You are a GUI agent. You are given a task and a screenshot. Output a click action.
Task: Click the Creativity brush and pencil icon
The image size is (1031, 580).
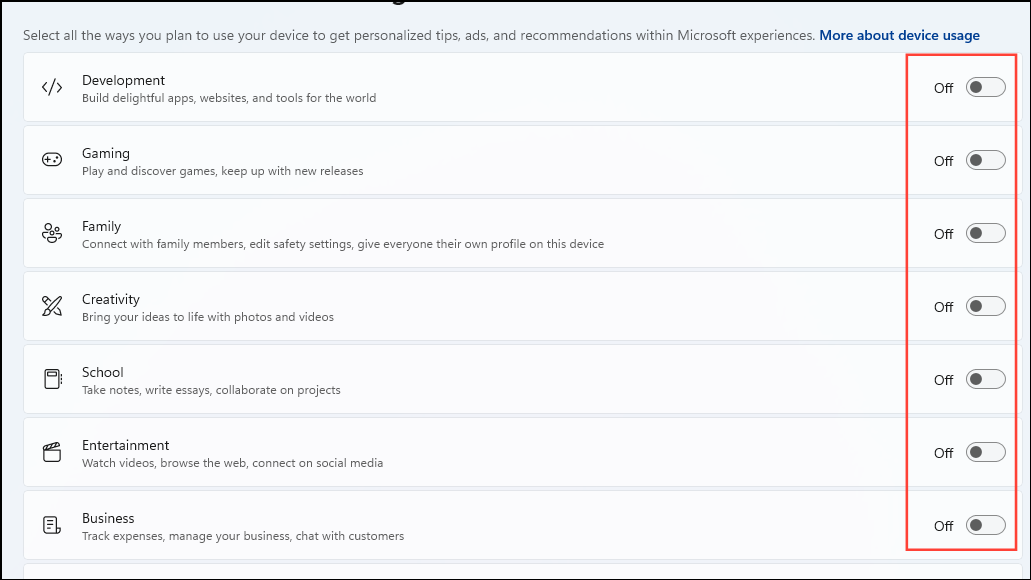pos(52,306)
